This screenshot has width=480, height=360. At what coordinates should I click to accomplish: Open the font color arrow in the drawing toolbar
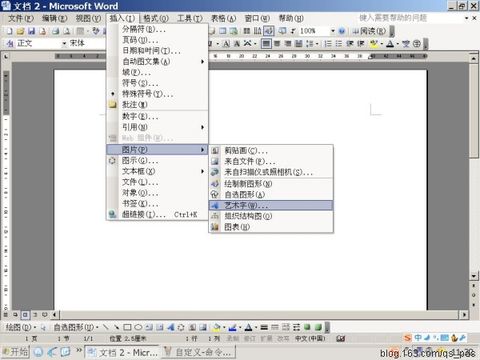click(x=256, y=327)
